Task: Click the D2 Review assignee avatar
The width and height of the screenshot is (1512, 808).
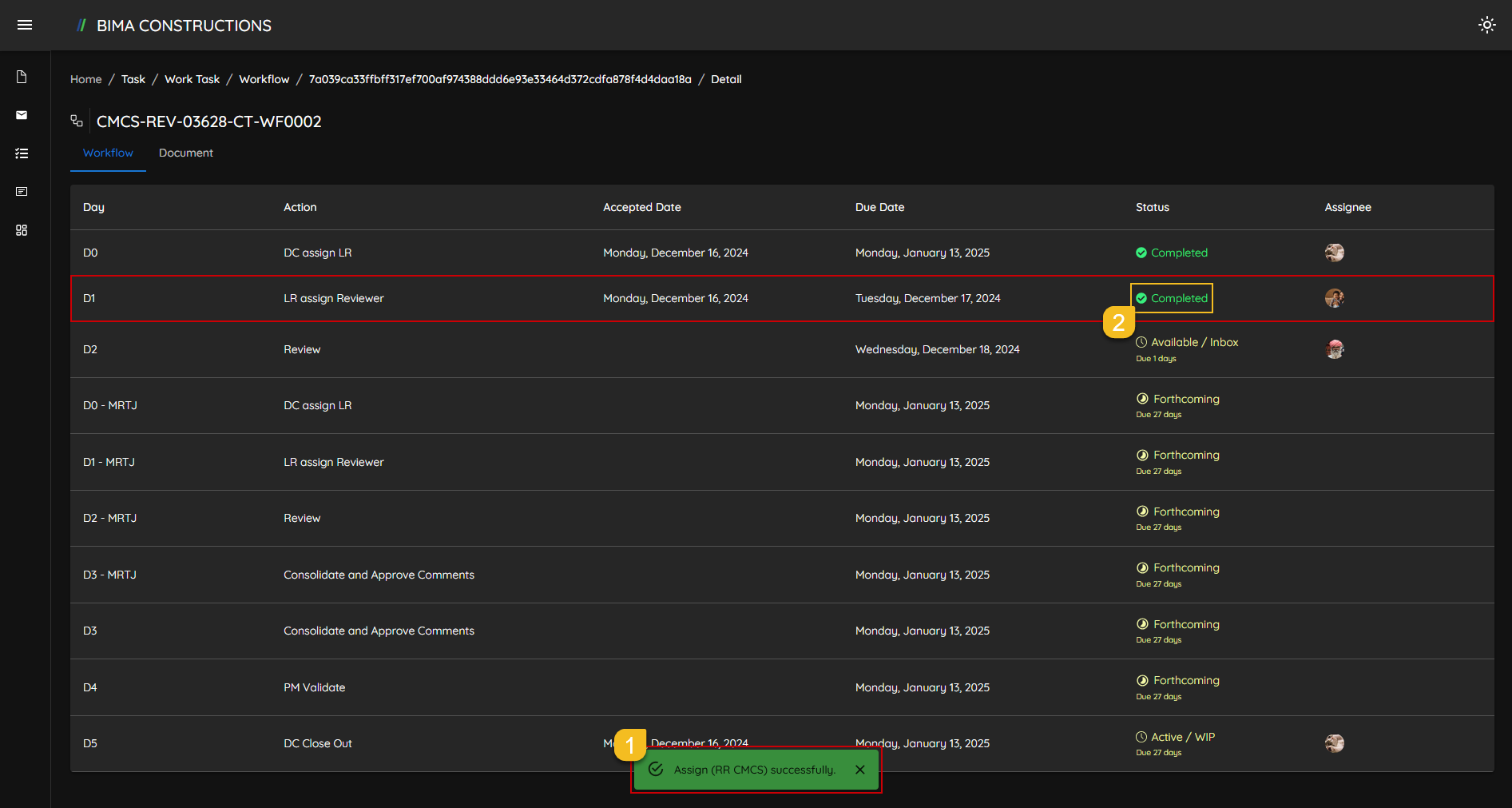Action: [x=1334, y=349]
